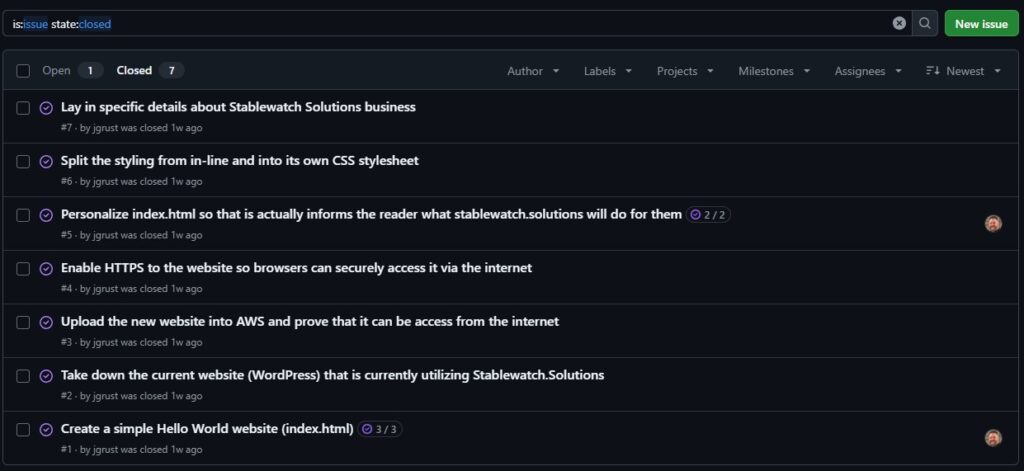The image size is (1024, 471).
Task: Open the Projects filter dropdown
Action: coord(685,71)
